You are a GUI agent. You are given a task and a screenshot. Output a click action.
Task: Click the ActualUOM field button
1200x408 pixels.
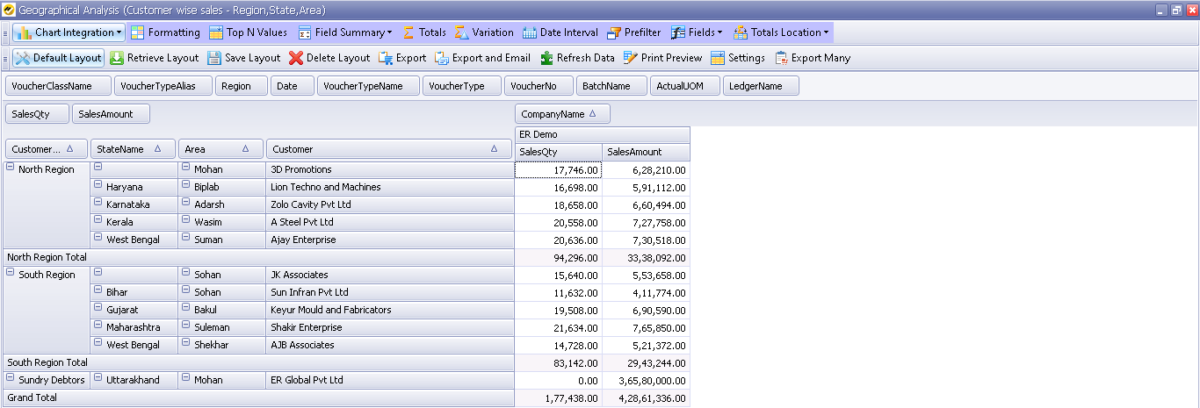point(685,86)
